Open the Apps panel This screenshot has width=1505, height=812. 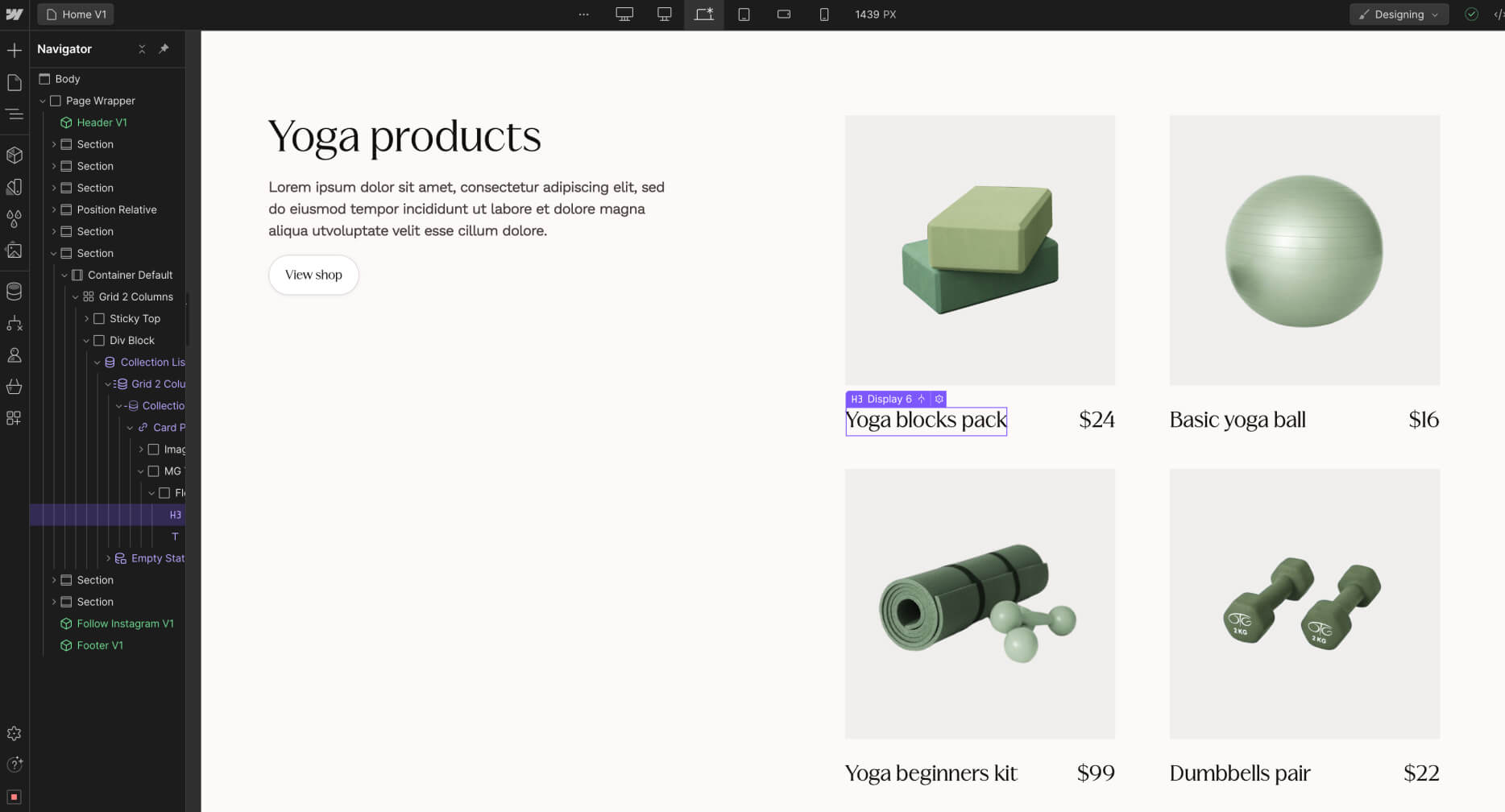point(15,418)
